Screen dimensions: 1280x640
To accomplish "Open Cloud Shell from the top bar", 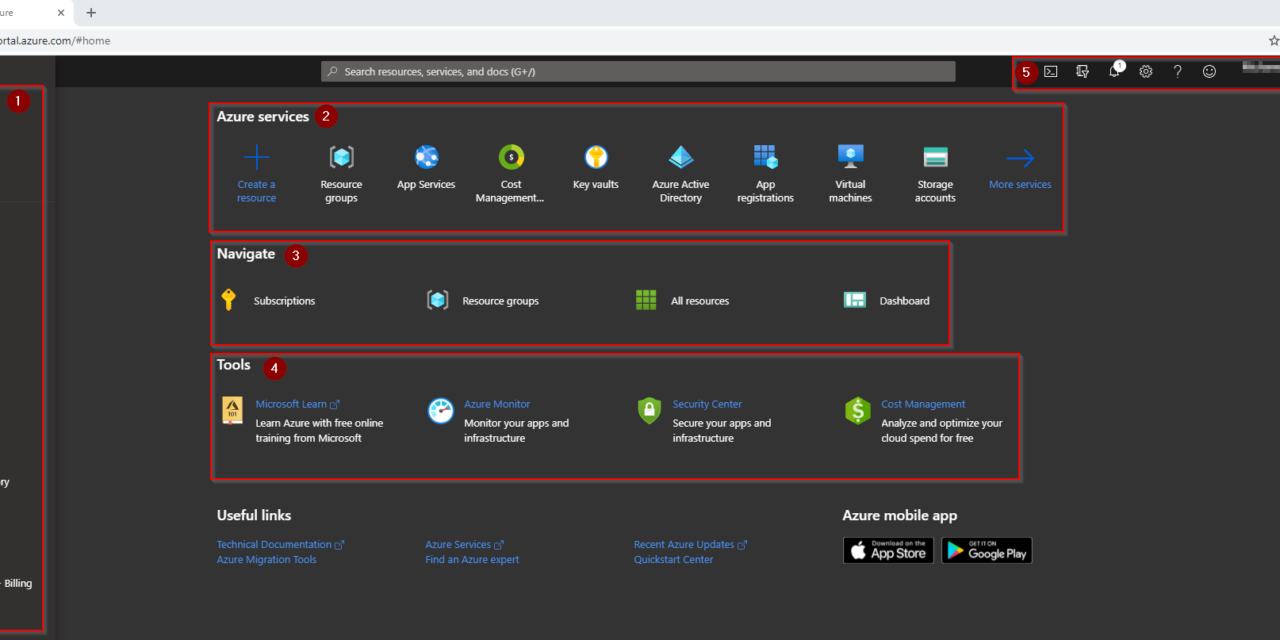I will (x=1051, y=72).
